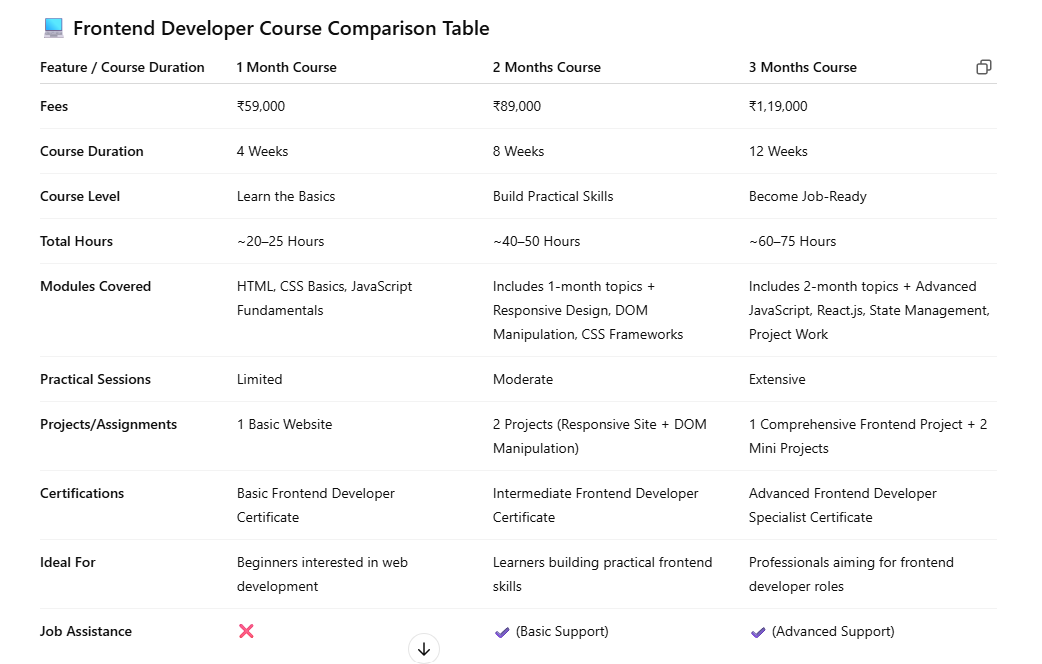
Task: Select the Extensive practical sessions cell
Action: coord(777,379)
